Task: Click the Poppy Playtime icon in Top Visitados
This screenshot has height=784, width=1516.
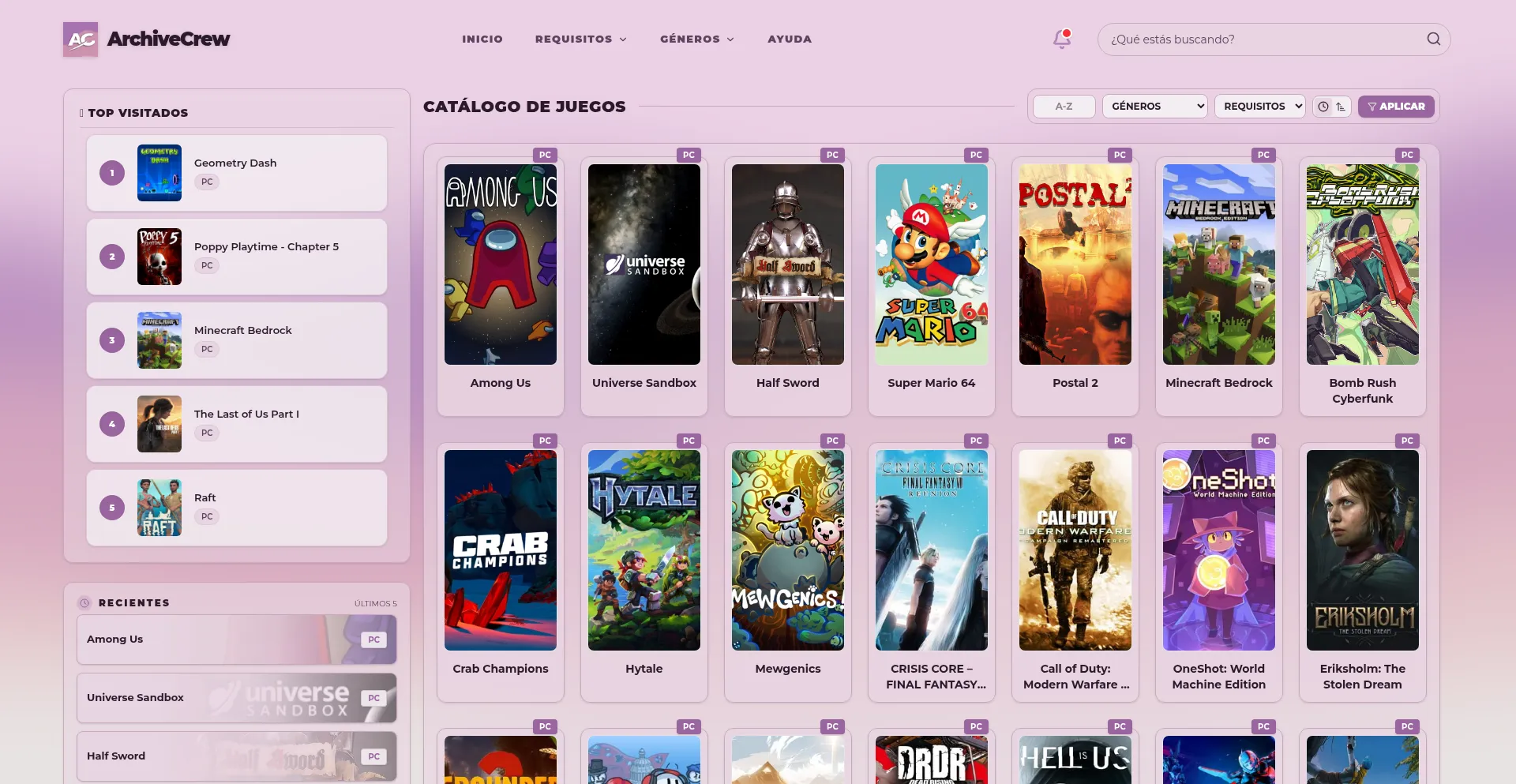Action: (159, 257)
